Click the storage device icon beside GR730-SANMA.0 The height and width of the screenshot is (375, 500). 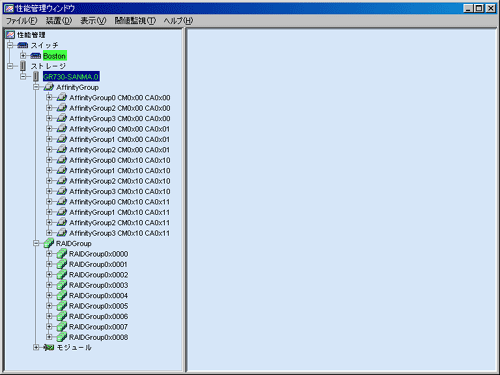pos(36,77)
